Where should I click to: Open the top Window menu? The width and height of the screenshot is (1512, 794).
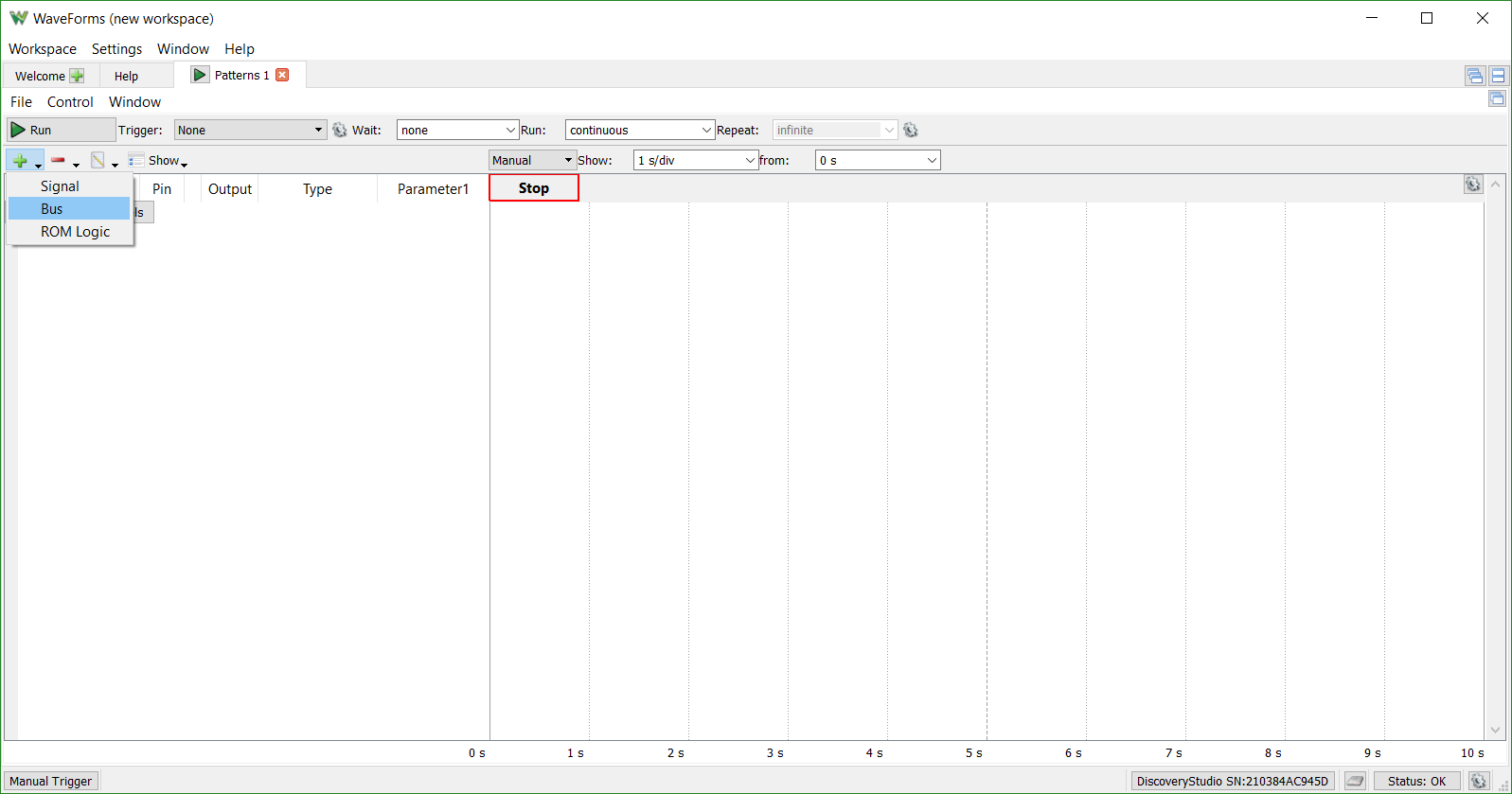(183, 49)
